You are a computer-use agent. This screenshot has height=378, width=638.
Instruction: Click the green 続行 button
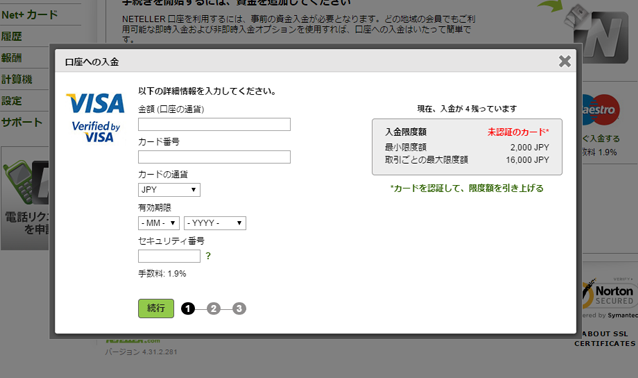[x=156, y=308]
